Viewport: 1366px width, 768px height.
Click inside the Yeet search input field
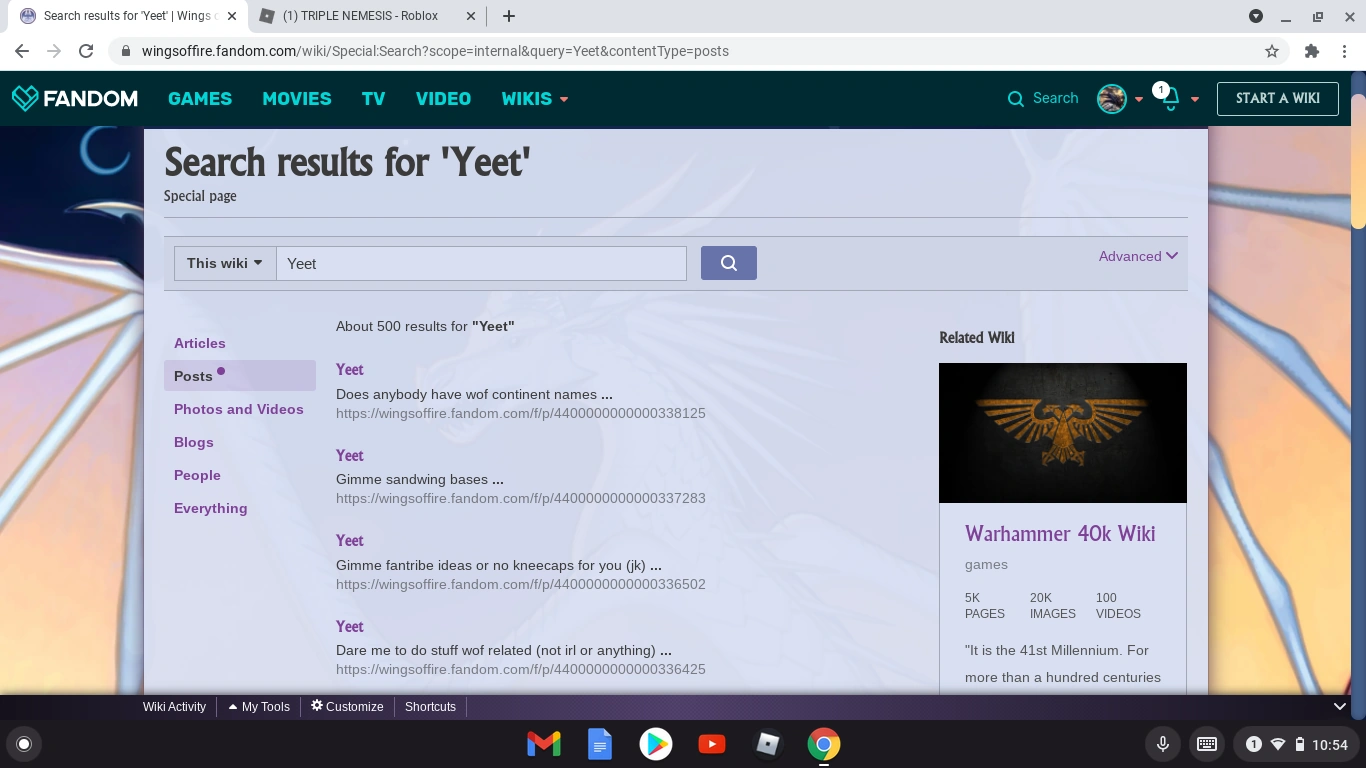pyautogui.click(x=482, y=263)
